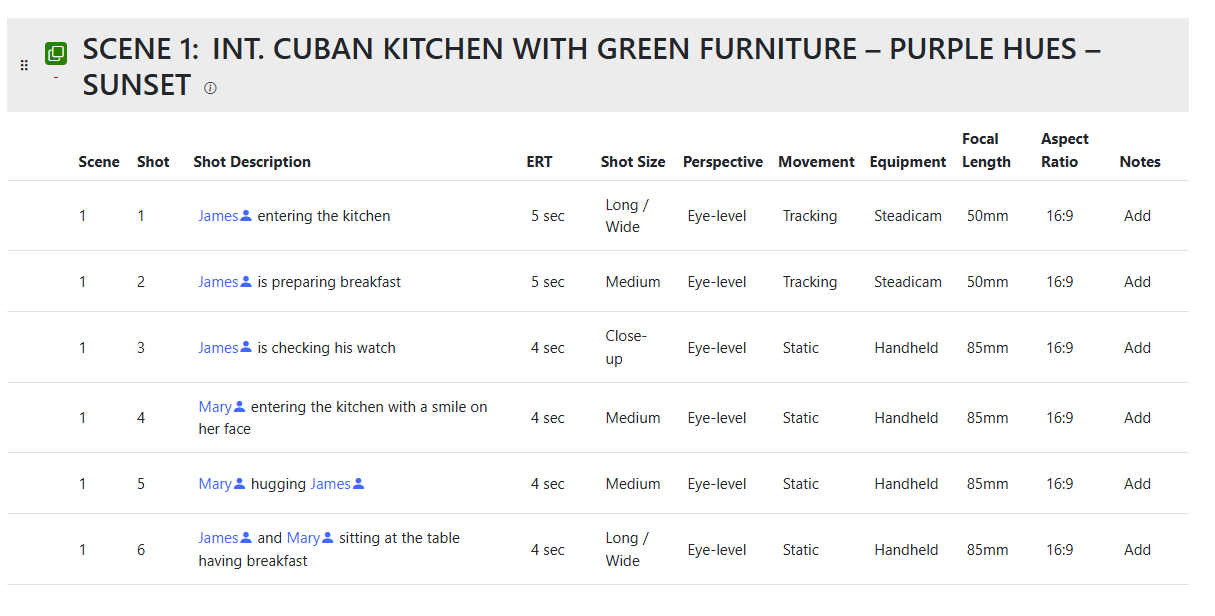
Task: Add a note to shot 1
Action: tap(1137, 216)
